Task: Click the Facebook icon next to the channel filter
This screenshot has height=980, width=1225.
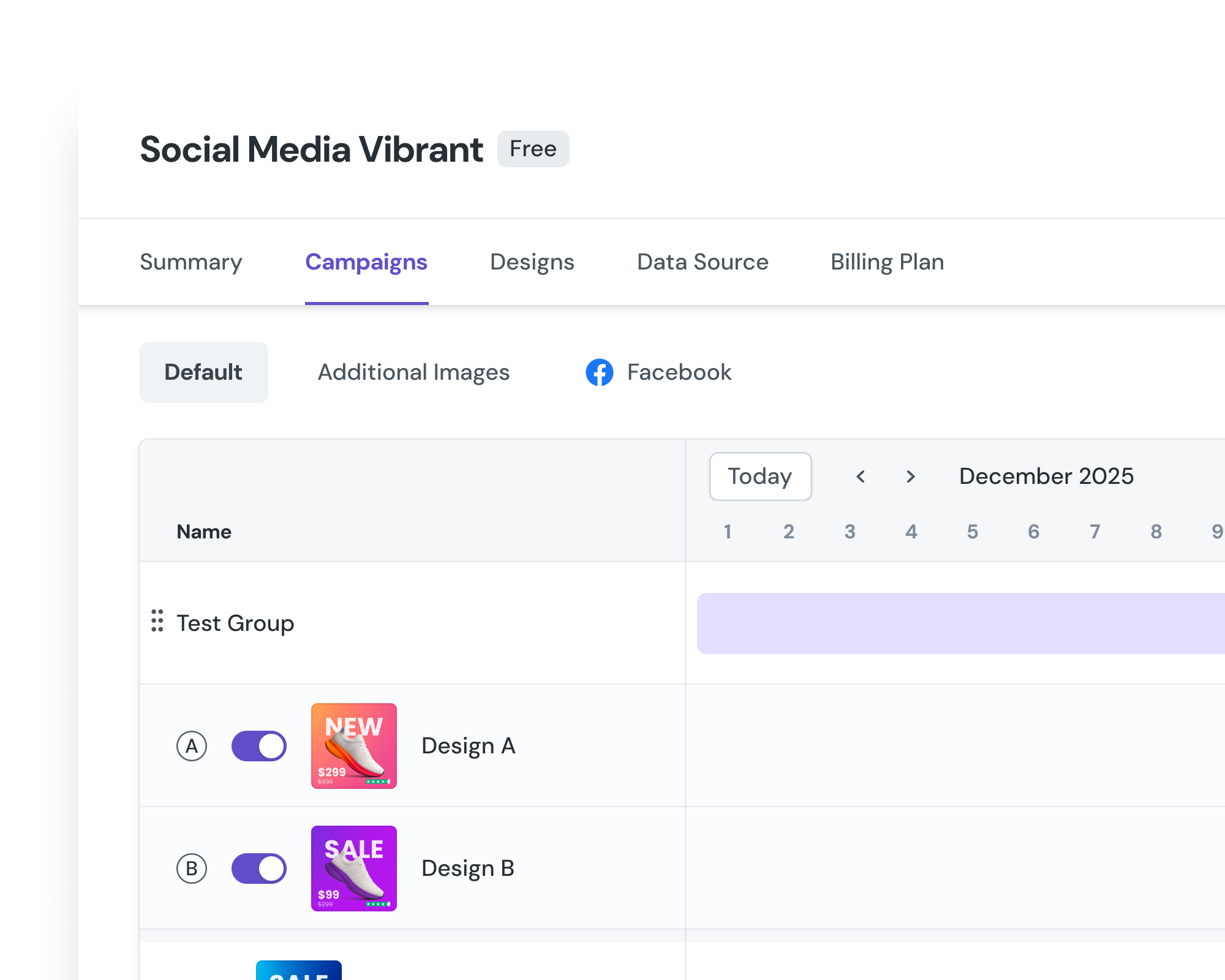Action: point(601,372)
